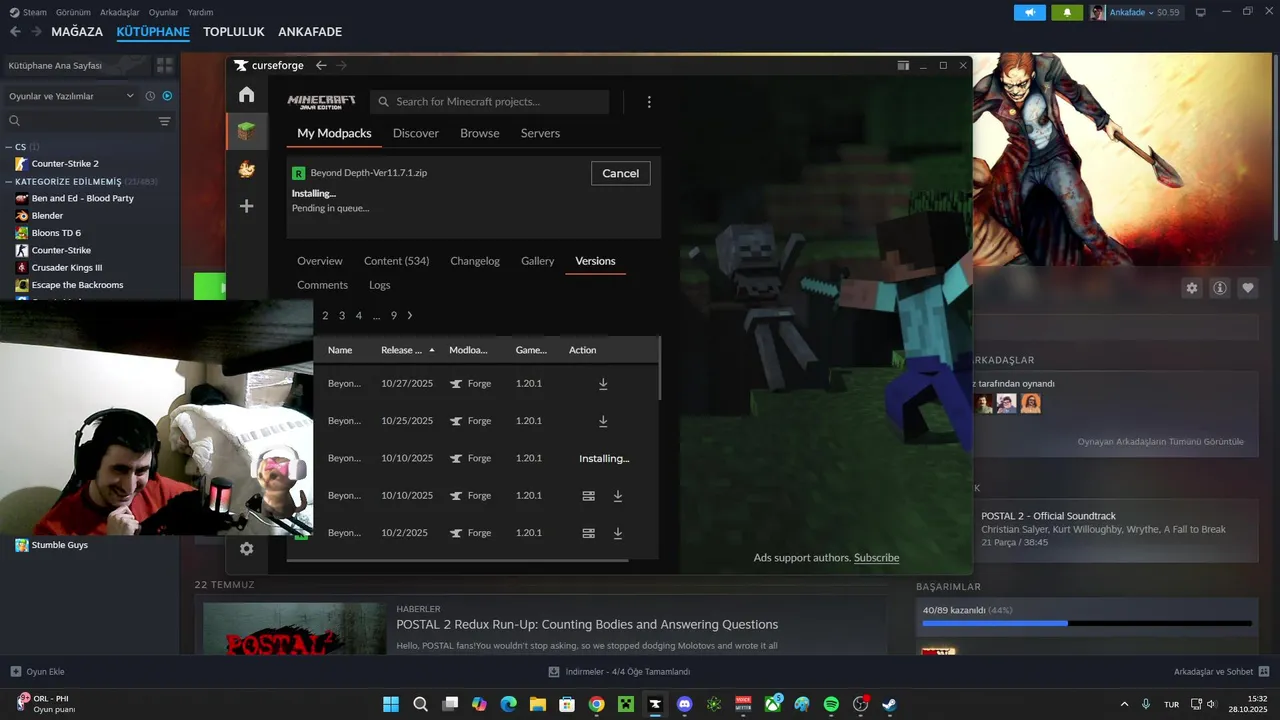This screenshot has width=1280, height=720.
Task: Open the Content (534) tab
Action: pyautogui.click(x=397, y=261)
